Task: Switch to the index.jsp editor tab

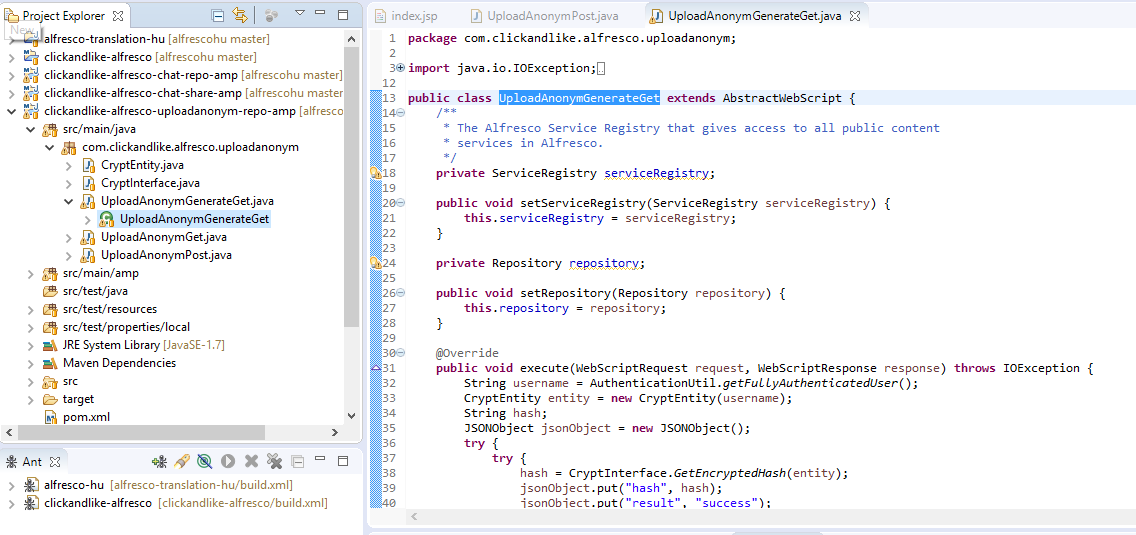Action: pos(414,15)
